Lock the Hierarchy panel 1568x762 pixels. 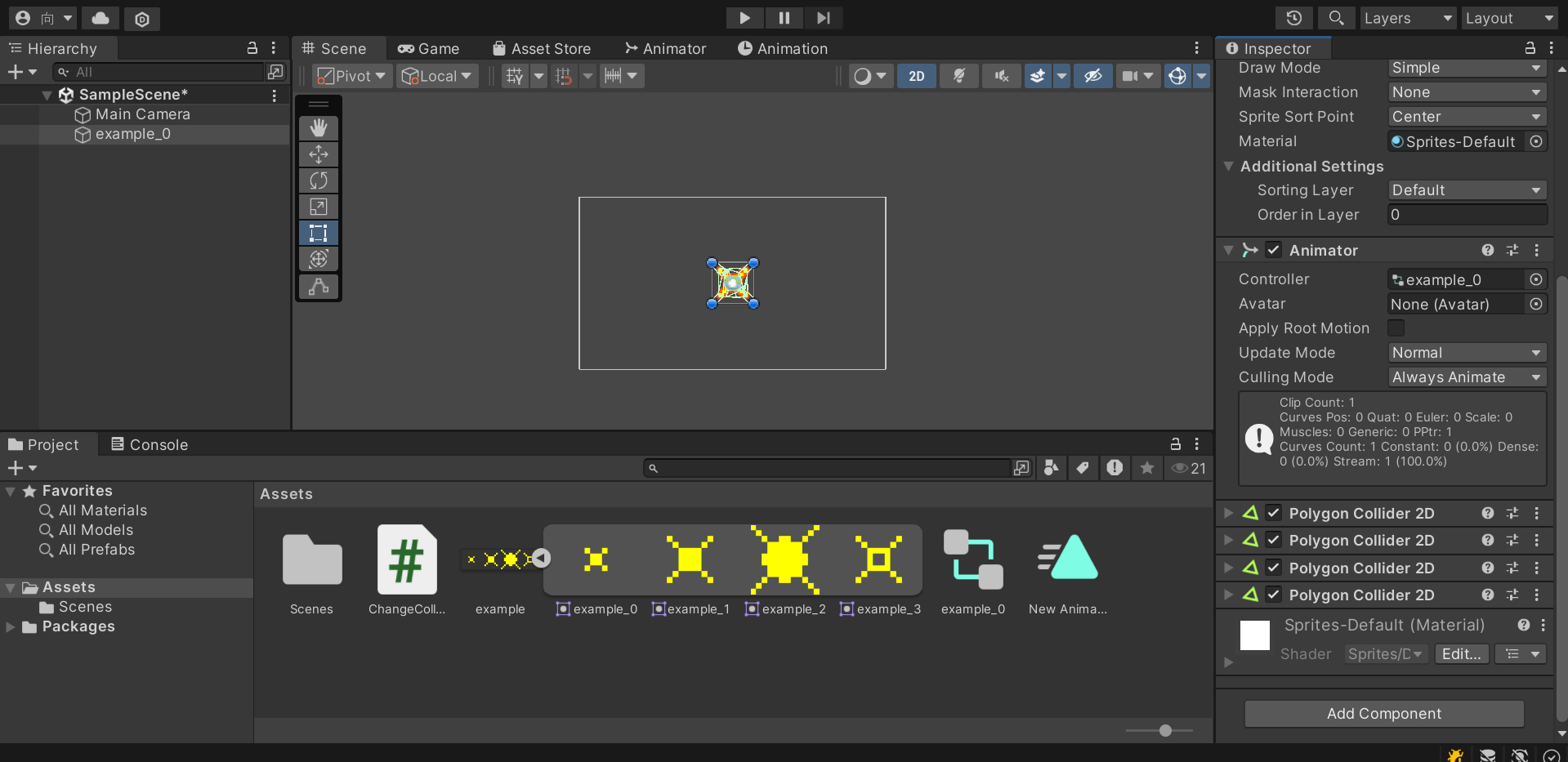[252, 48]
